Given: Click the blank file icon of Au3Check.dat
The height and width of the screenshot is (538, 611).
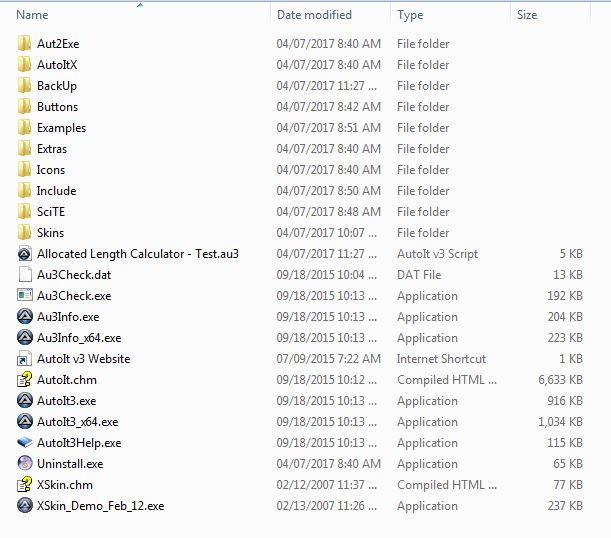Looking at the screenshot, I should tap(25, 275).
